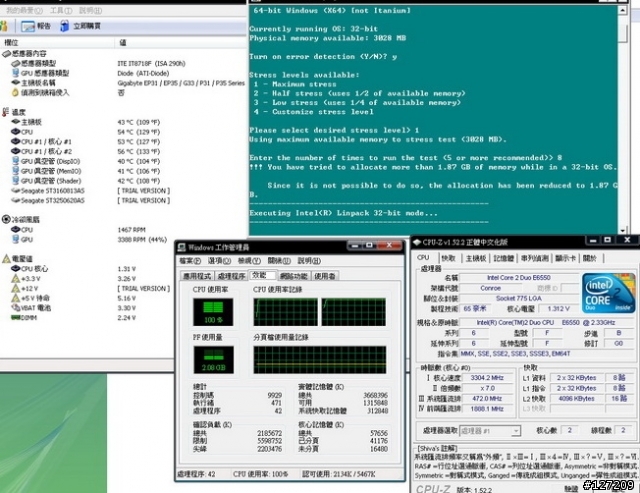Click the VBAT 電池 battery icon
Screen dimensions: 640x493
16,308
